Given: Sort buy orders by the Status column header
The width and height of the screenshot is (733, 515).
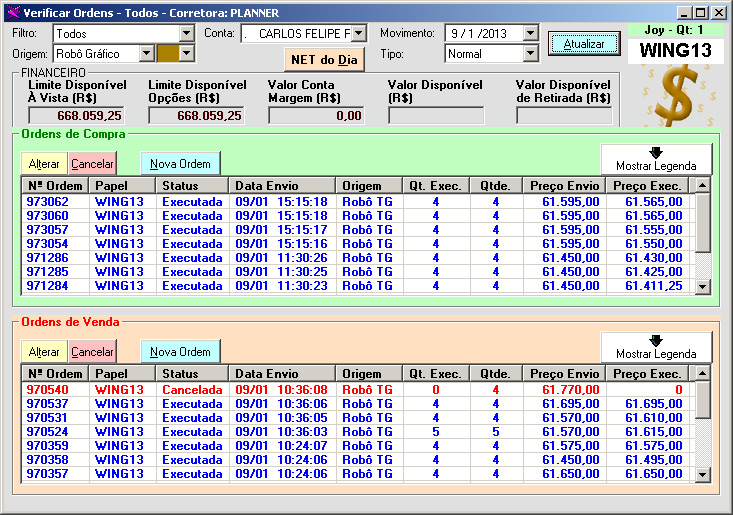Looking at the screenshot, I should coord(191,186).
